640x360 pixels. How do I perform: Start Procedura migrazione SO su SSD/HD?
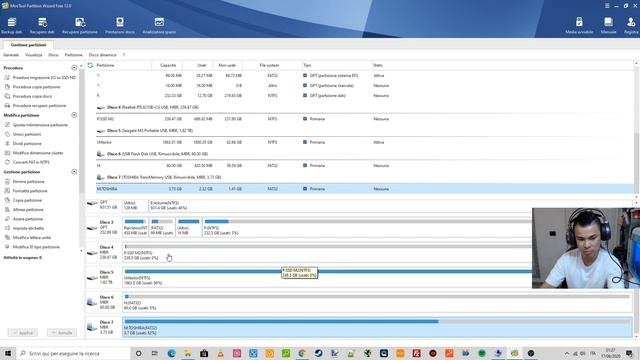40,78
